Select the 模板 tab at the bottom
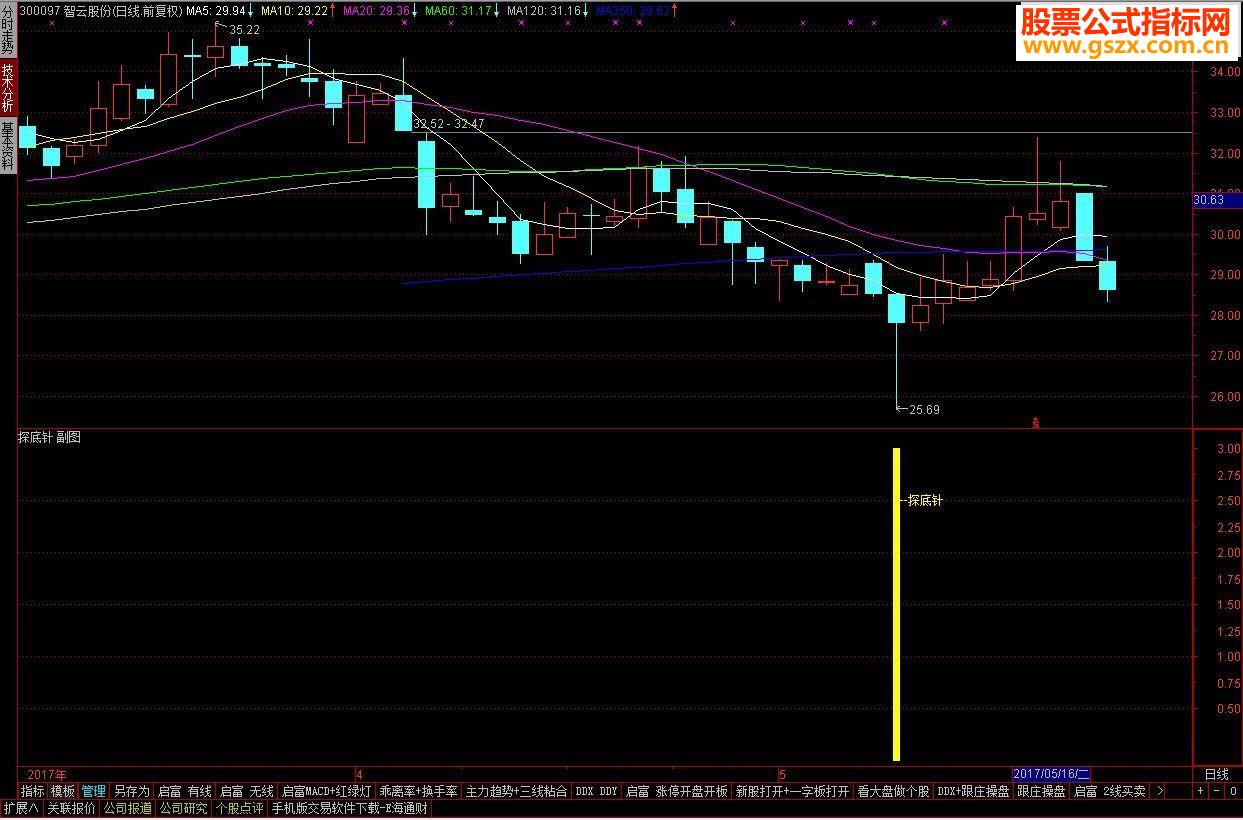 click(63, 791)
